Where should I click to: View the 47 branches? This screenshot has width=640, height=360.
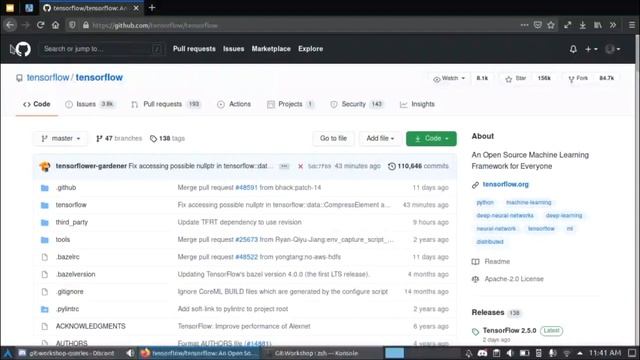click(119, 139)
